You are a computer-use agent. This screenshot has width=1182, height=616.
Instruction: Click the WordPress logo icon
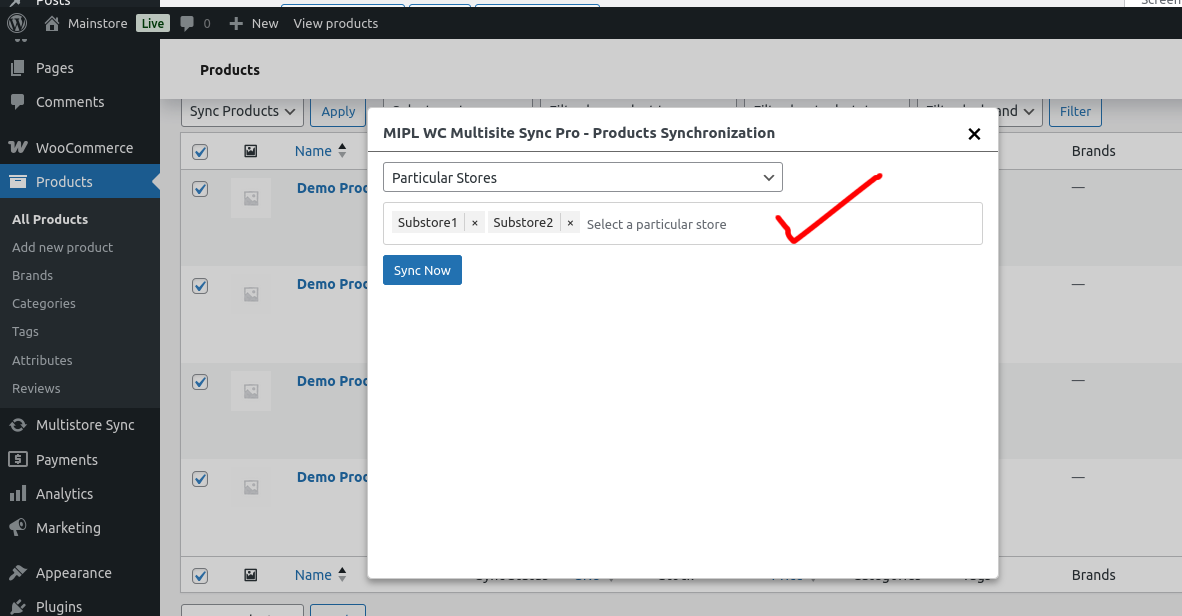click(x=17, y=23)
